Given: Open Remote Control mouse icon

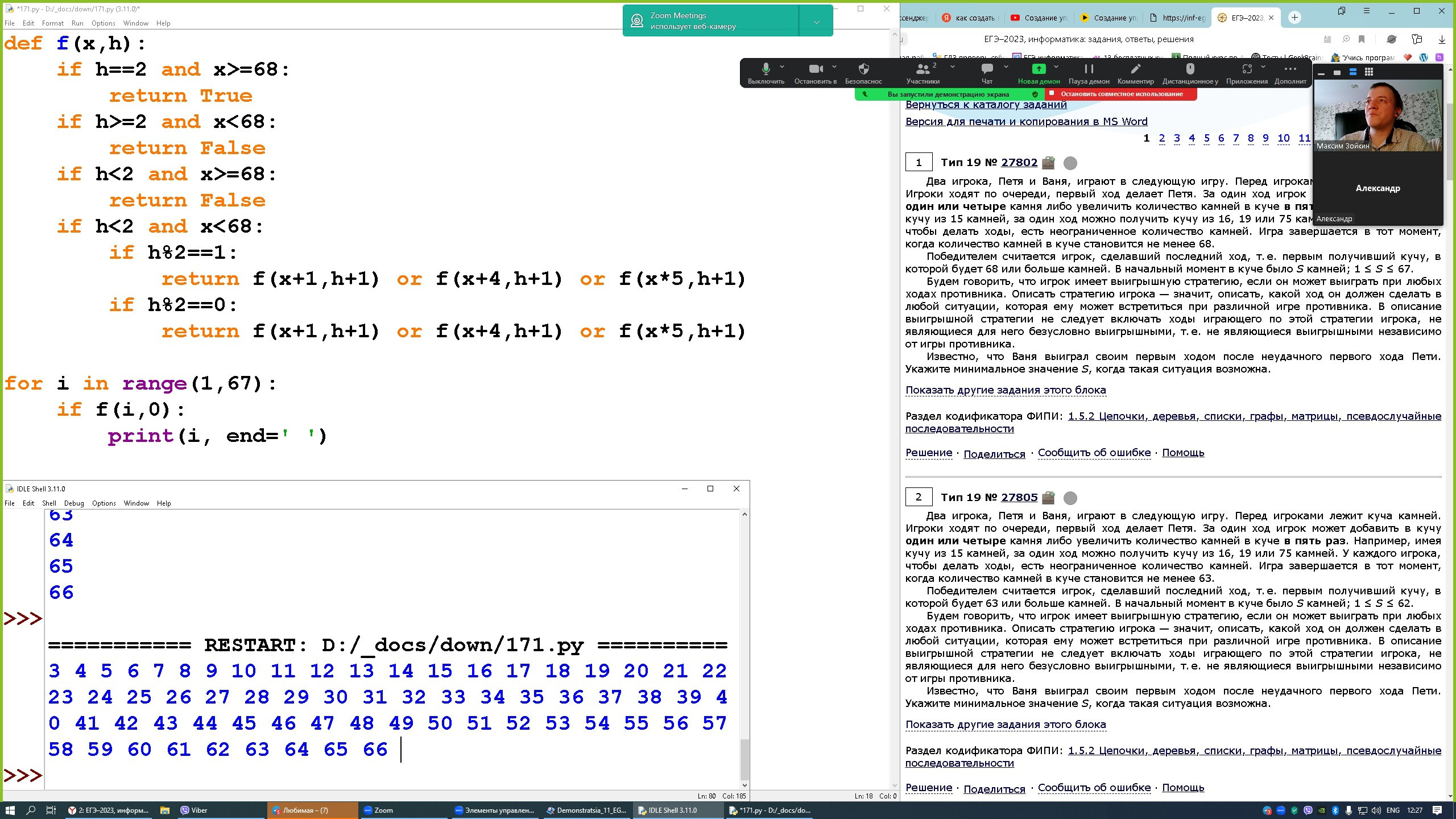Looking at the screenshot, I should tap(1190, 69).
